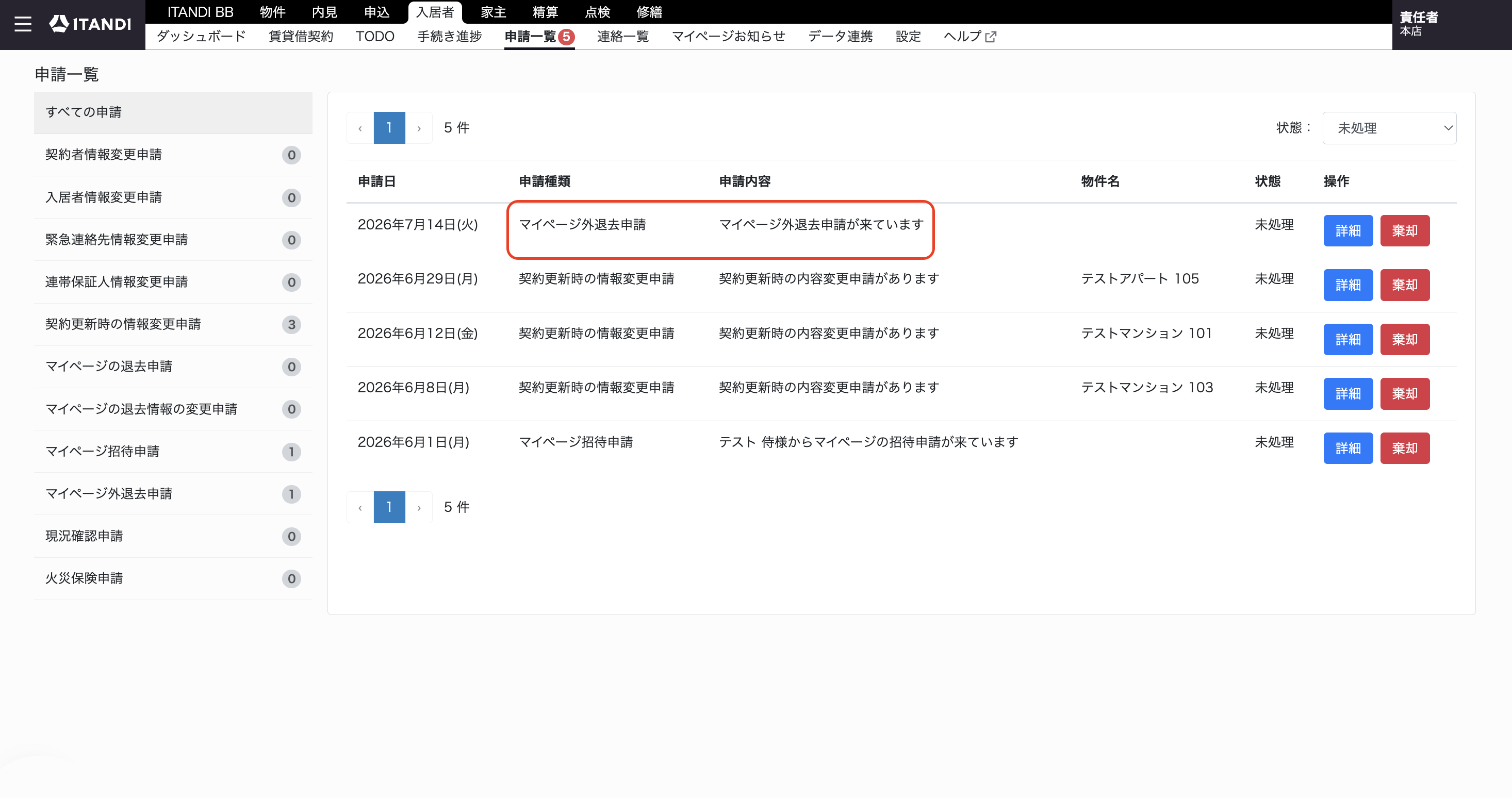Filter by マイページ外退去申請 in sidebar
The image size is (1512, 798).
(173, 493)
